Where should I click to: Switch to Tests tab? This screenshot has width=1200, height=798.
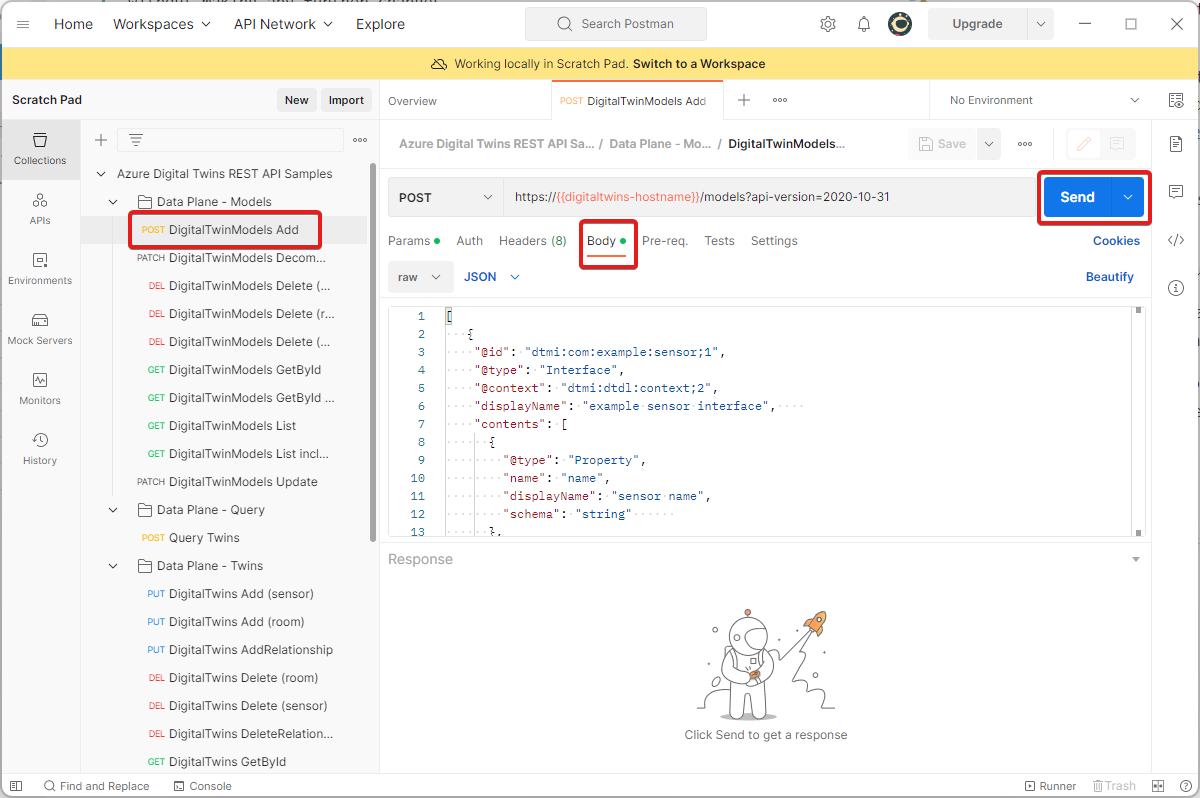point(719,241)
